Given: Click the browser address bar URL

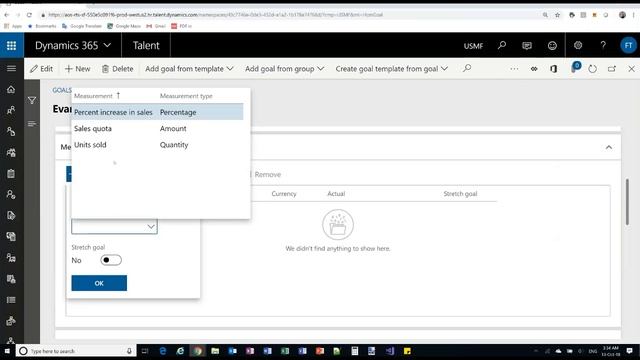Looking at the screenshot, I should 216,15.
